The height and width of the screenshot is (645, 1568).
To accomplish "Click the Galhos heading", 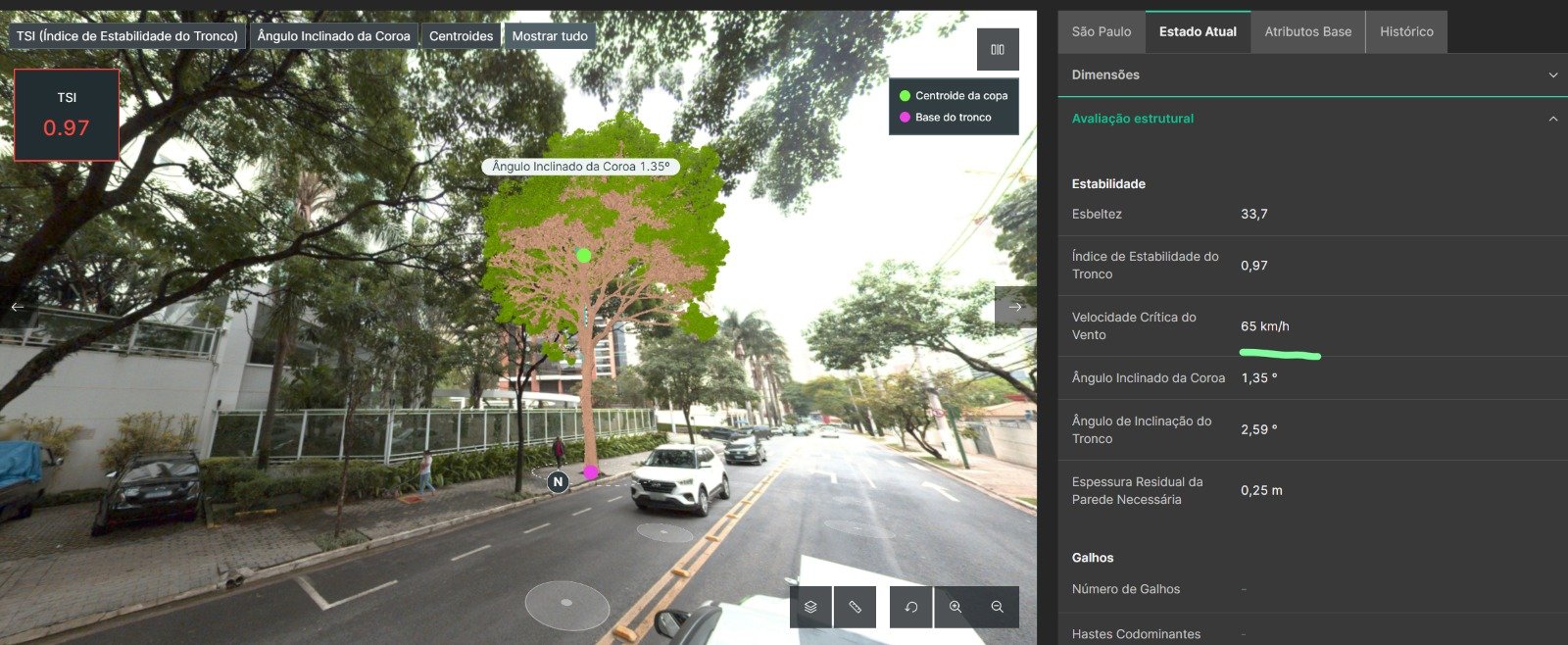I will 1093,558.
